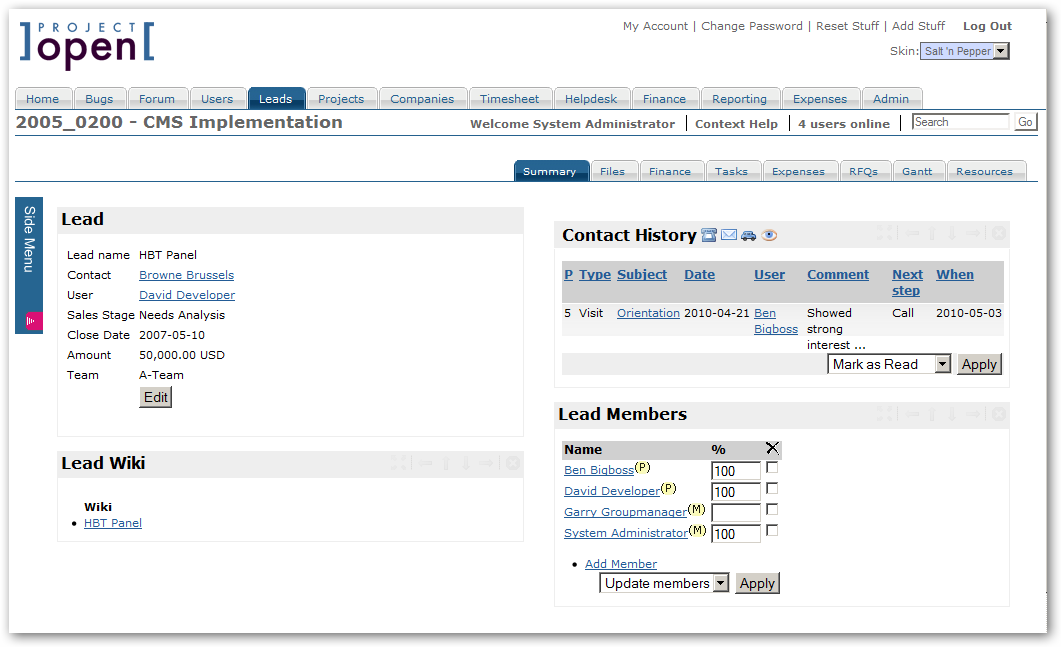Screen dimensions: 1061x647
Task: Click the phone icon in Contact History header
Action: click(708, 235)
